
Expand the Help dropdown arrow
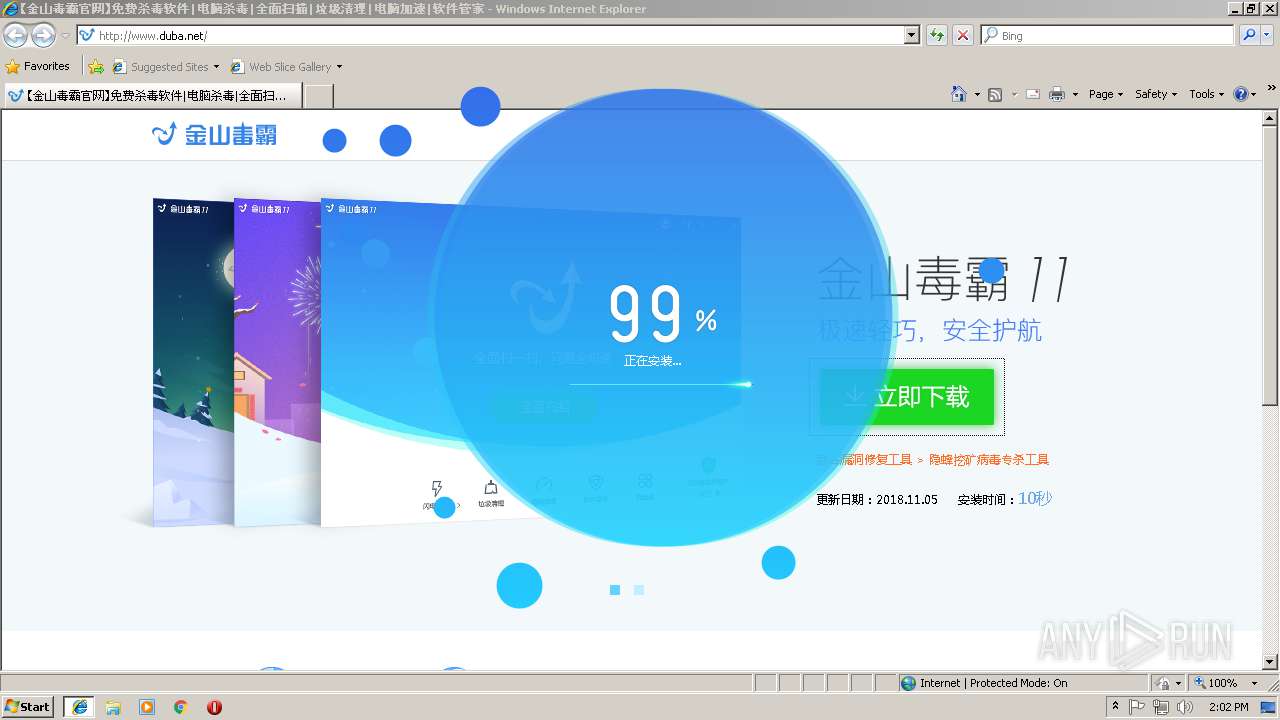pos(1254,94)
